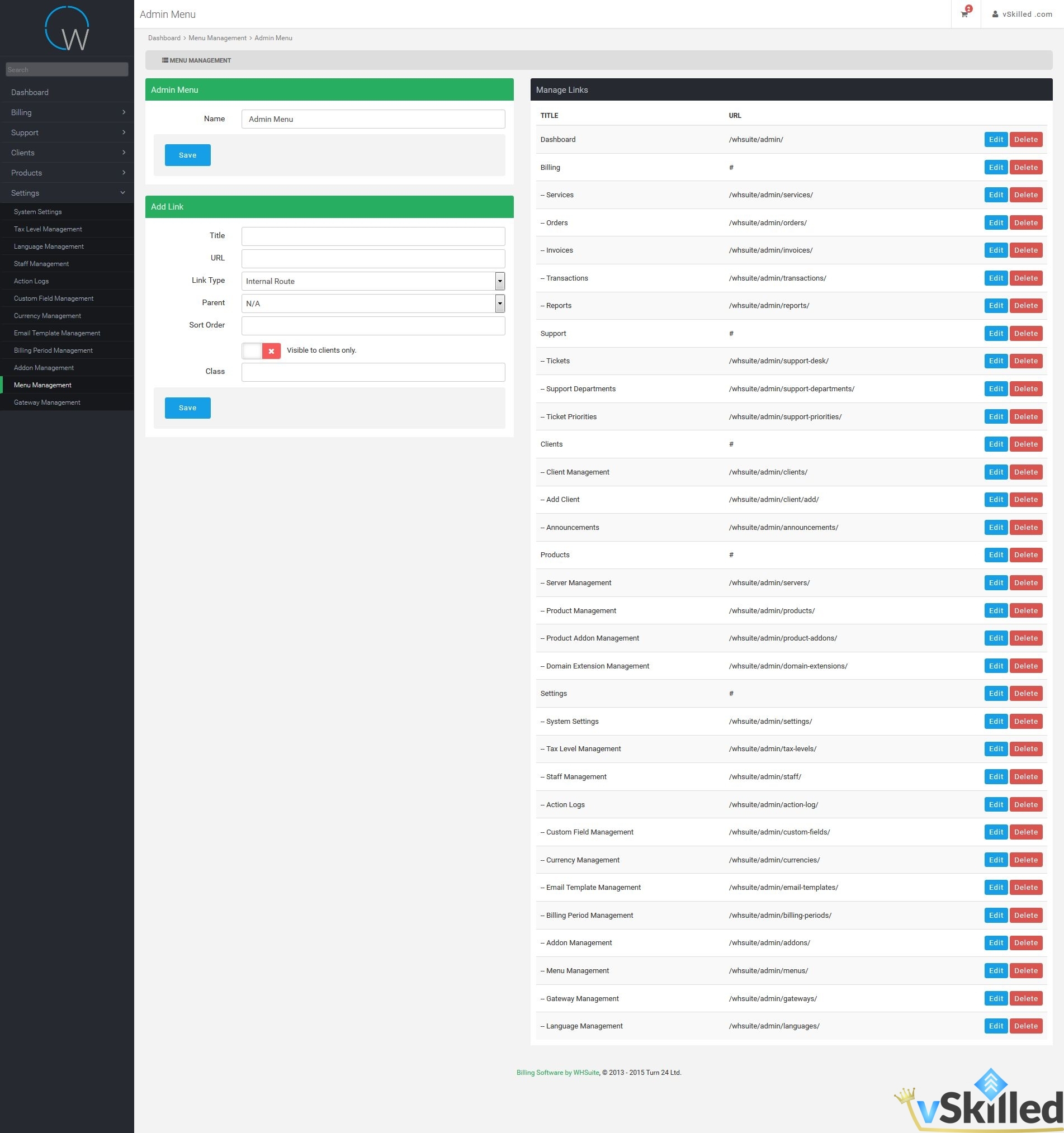The width and height of the screenshot is (1064, 1133).
Task: Click Dashboard breadcrumb link
Action: click(164, 38)
